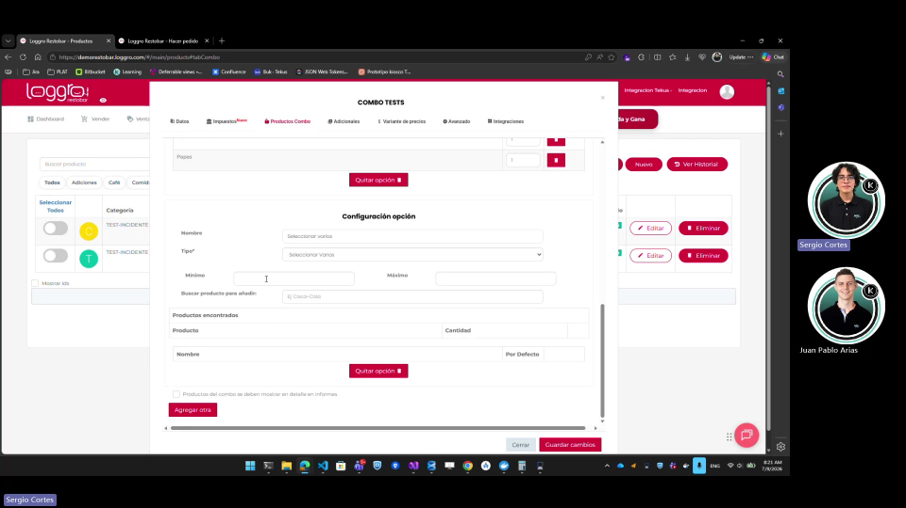Screen dimensions: 906x508
Task: Expand the browser tab list chevron
Action: [8, 41]
